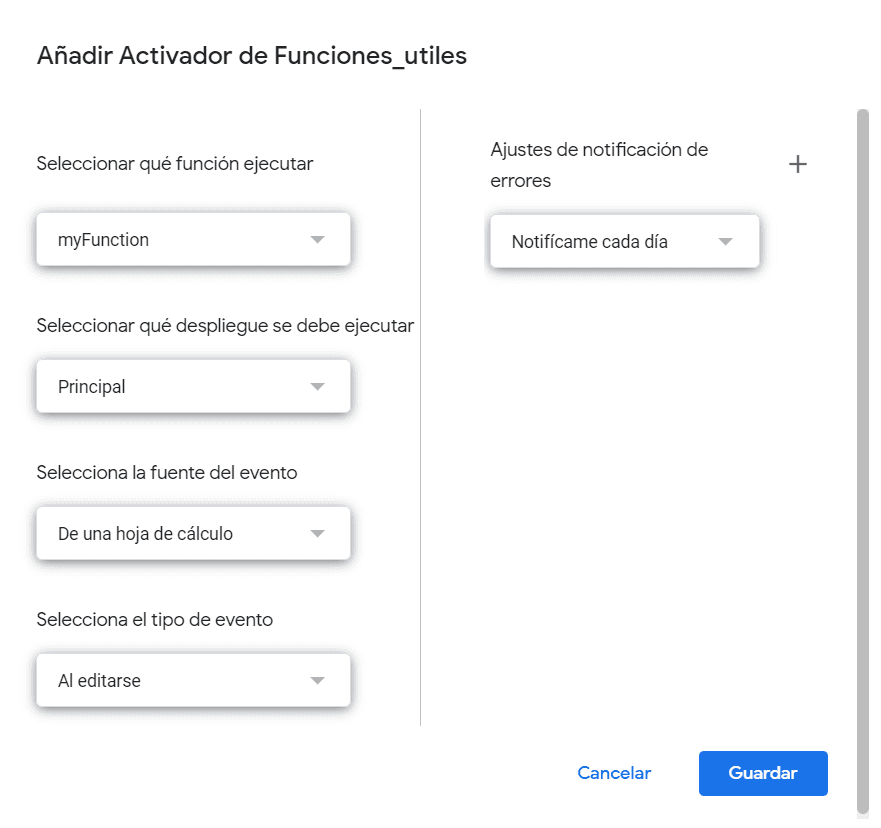Click the arrow beside Al editarse
881x828 pixels.
coord(317,681)
